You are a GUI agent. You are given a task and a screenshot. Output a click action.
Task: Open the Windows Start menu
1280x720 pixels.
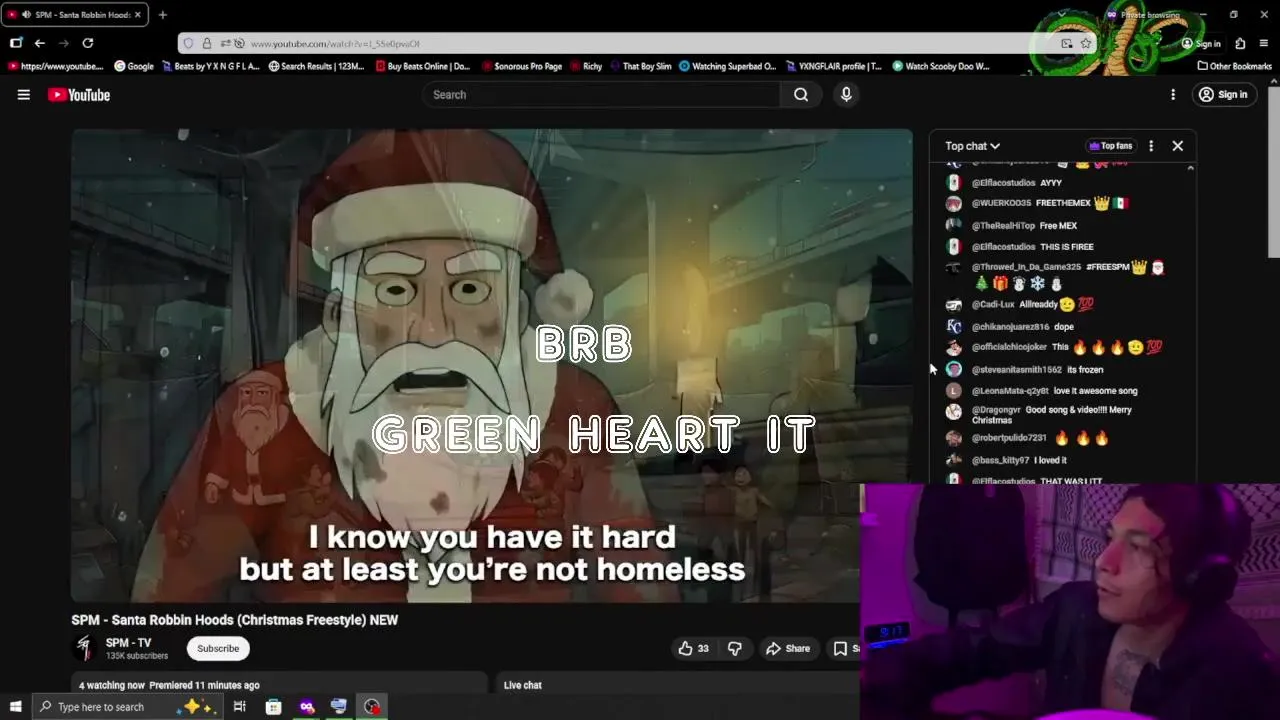pyautogui.click(x=15, y=707)
